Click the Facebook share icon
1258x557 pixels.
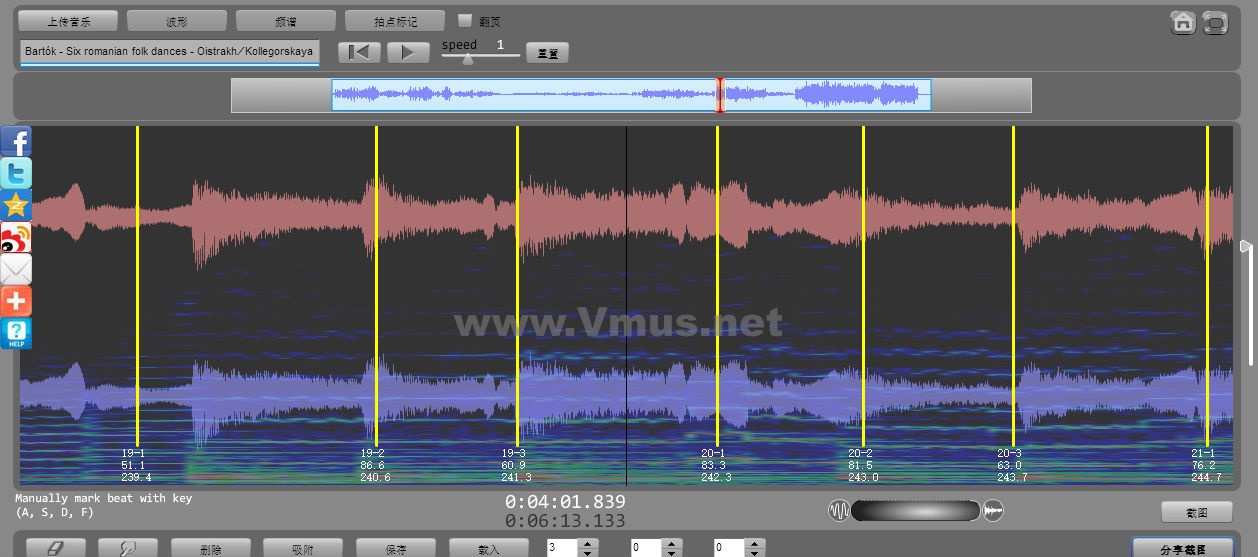click(16, 142)
